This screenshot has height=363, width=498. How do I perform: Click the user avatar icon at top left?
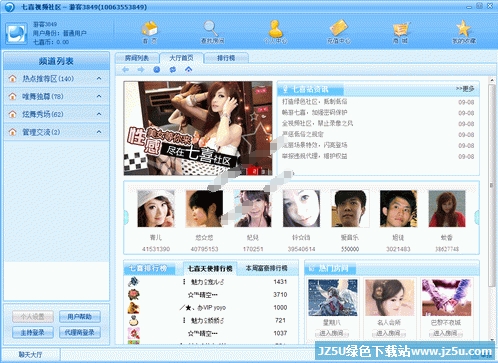(16, 33)
